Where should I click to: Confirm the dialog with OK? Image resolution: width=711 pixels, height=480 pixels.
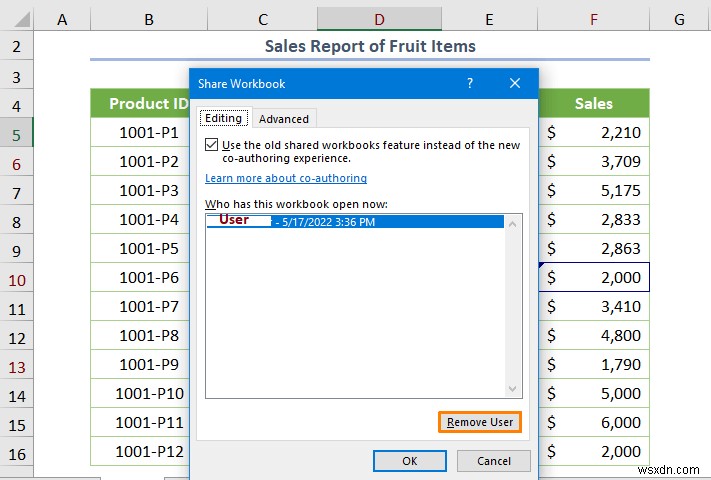[x=410, y=461]
